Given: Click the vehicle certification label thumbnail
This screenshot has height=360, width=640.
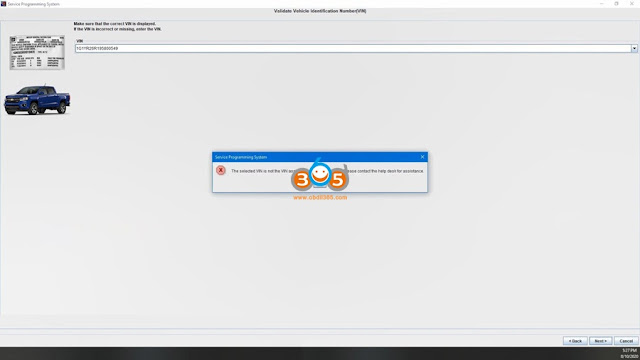Looking at the screenshot, I should pyautogui.click(x=37, y=53).
